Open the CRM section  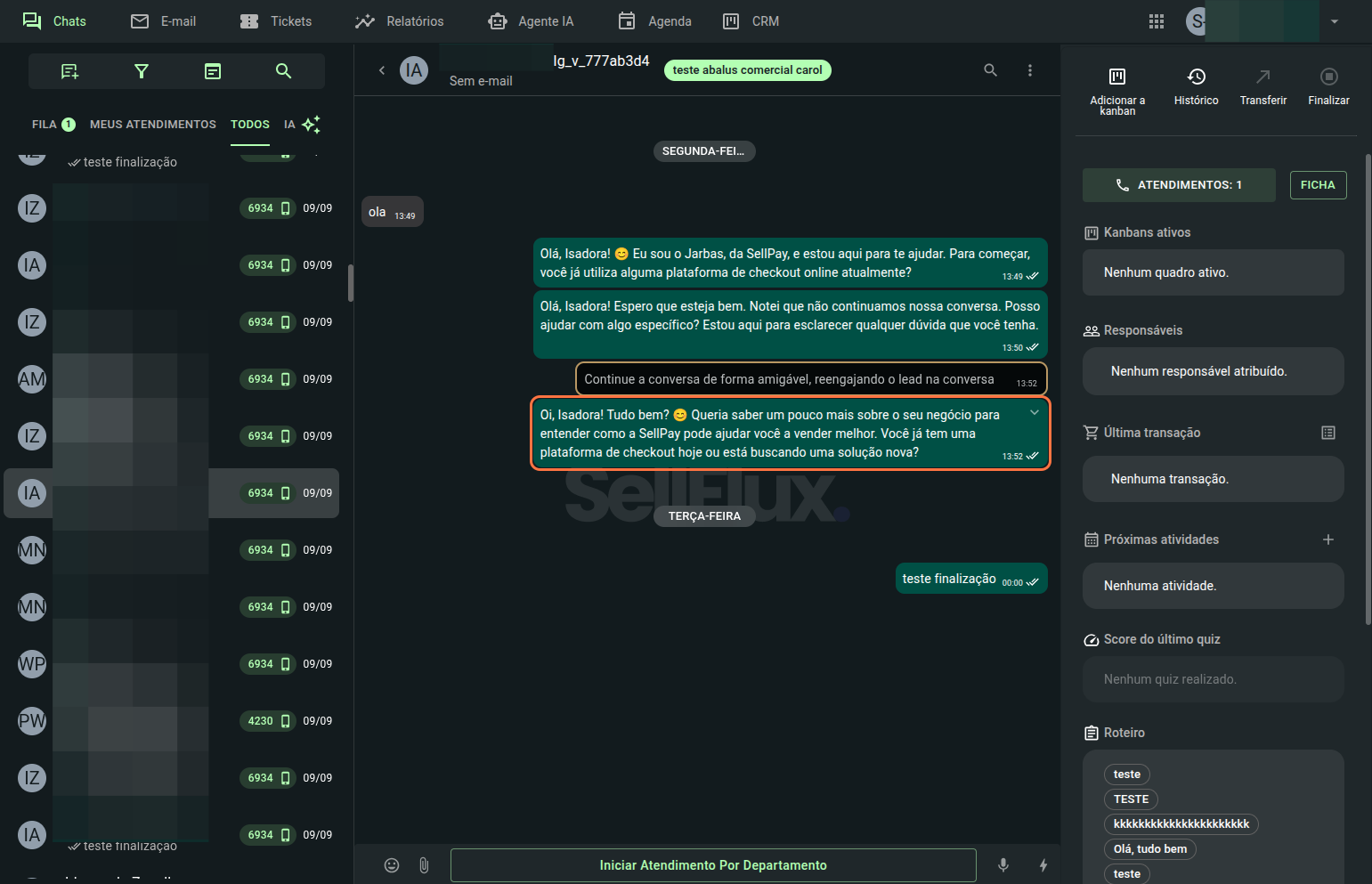tap(751, 21)
